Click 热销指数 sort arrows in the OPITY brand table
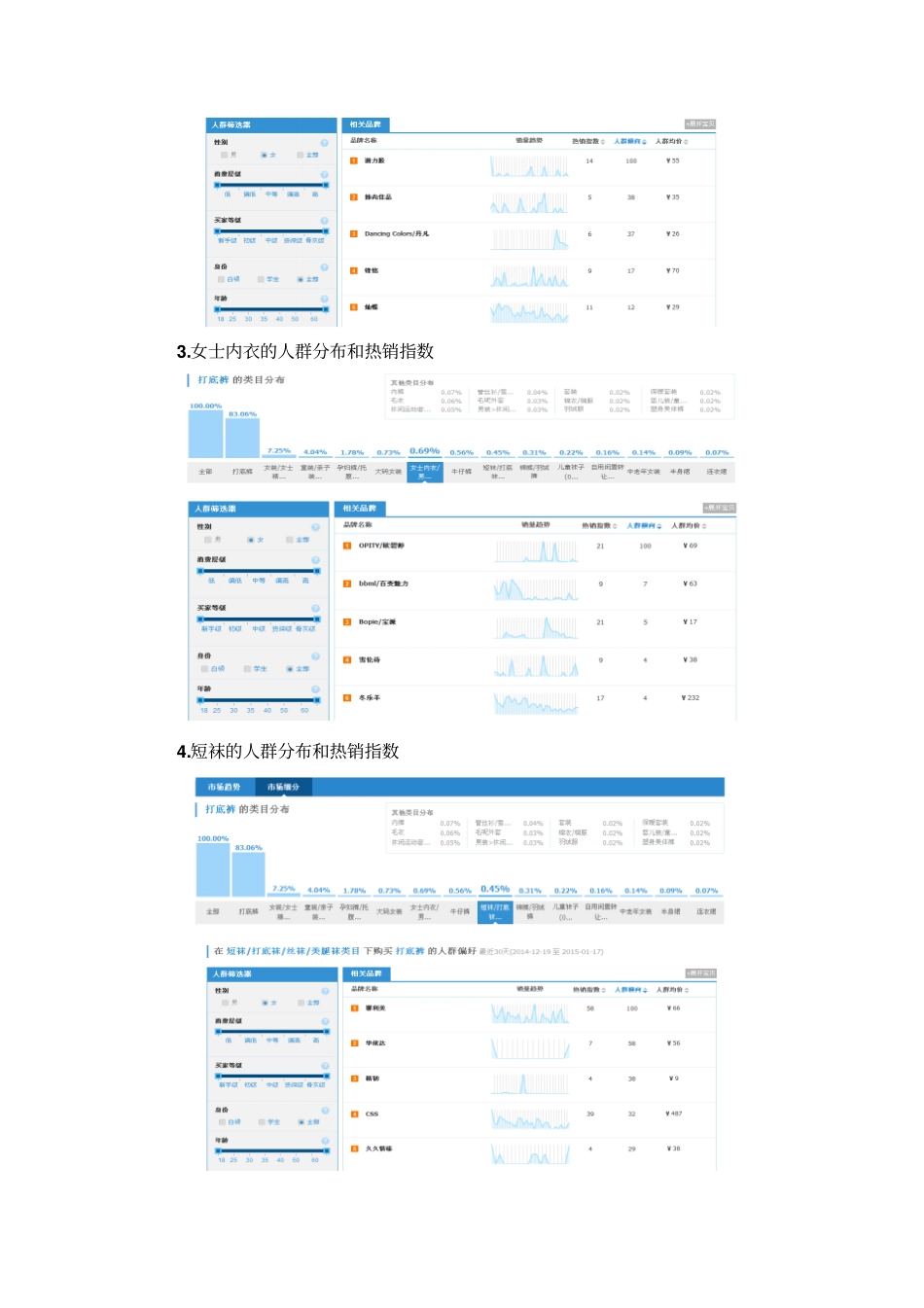 pyautogui.click(x=615, y=526)
